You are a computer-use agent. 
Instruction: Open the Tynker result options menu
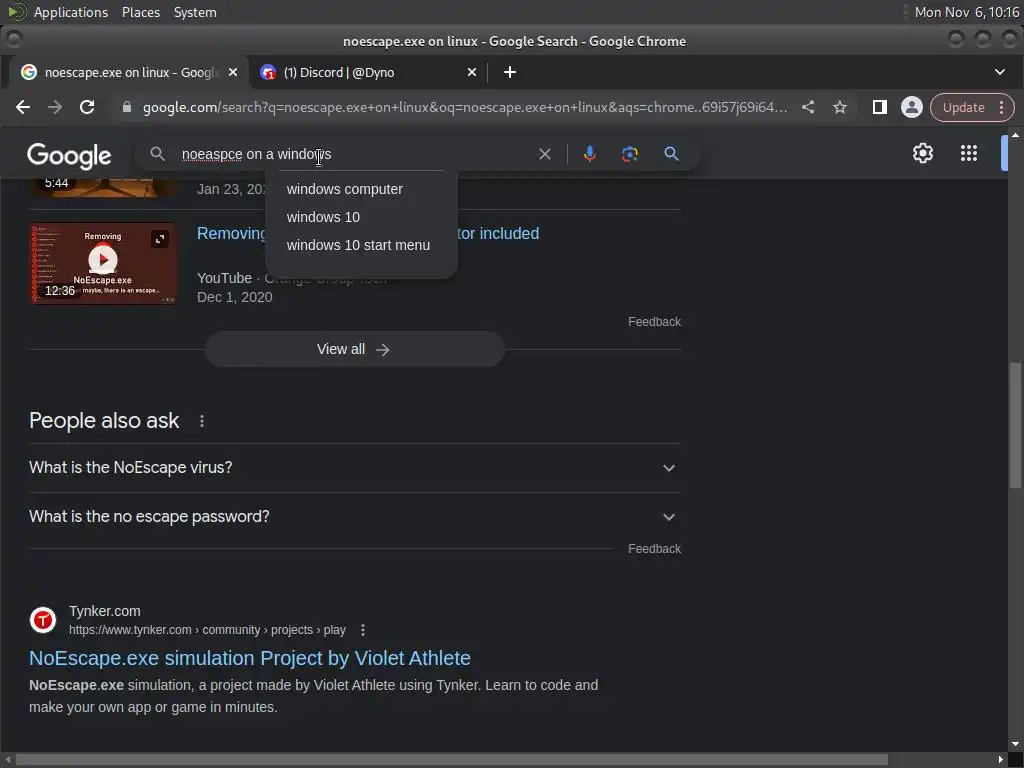[x=363, y=630]
